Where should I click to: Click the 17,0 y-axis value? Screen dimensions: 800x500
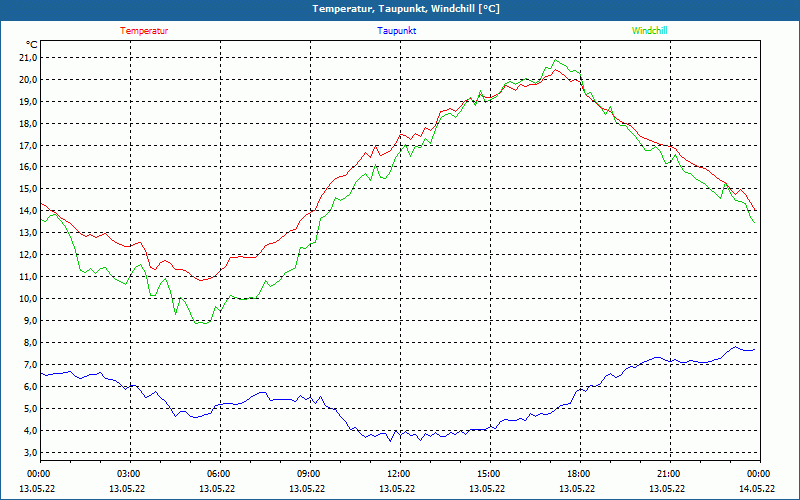tap(29, 145)
